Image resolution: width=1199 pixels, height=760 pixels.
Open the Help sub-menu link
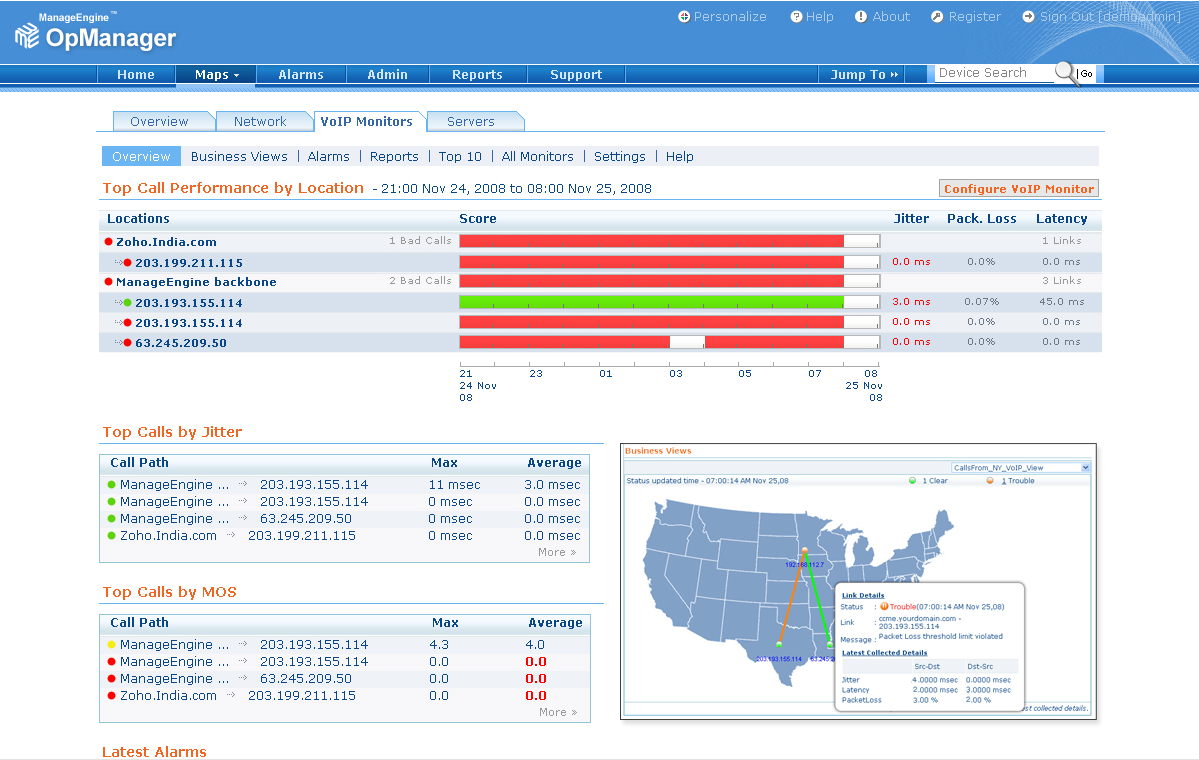pos(680,156)
